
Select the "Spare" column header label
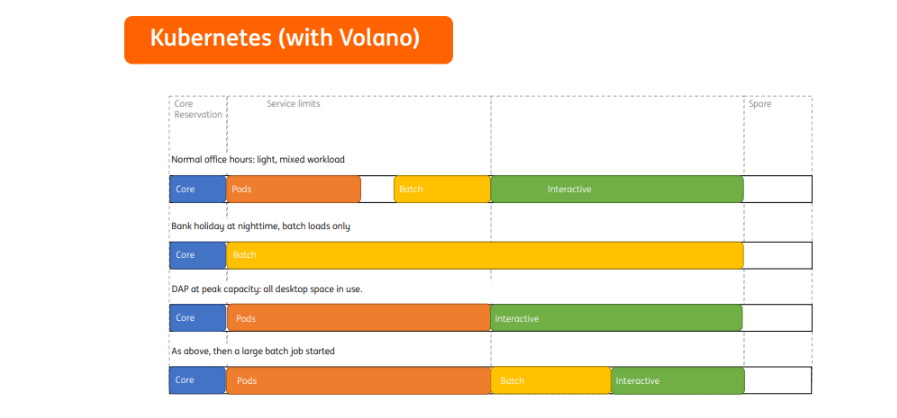tap(759, 104)
